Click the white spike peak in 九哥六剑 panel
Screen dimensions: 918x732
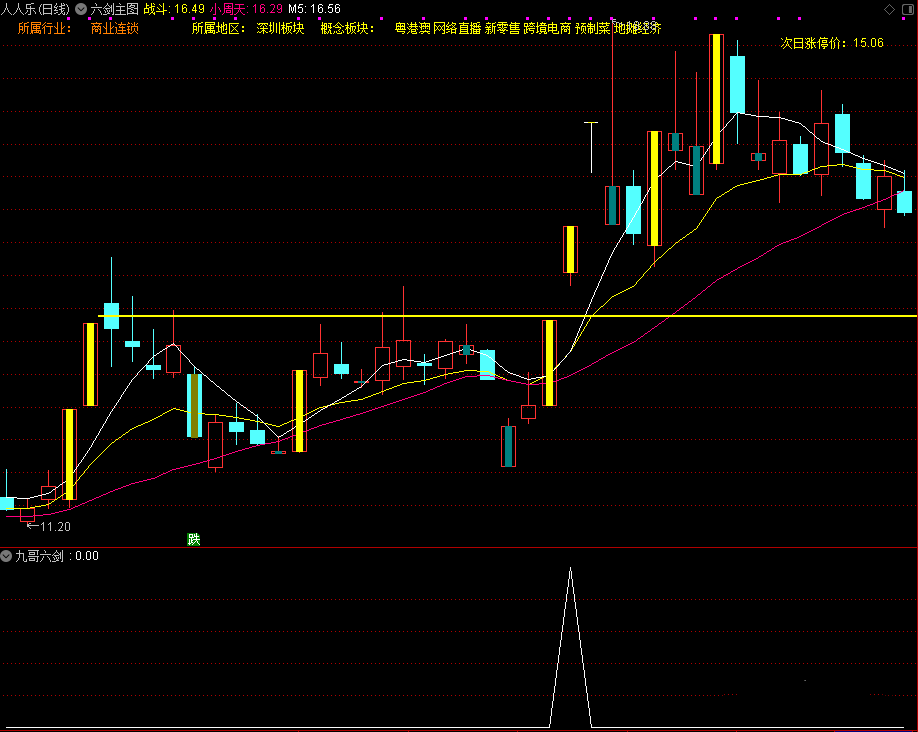(570, 570)
